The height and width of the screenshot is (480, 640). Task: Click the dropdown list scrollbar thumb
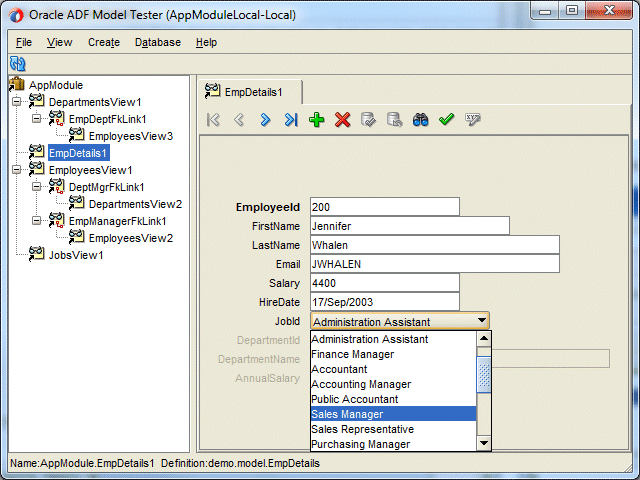[x=484, y=374]
